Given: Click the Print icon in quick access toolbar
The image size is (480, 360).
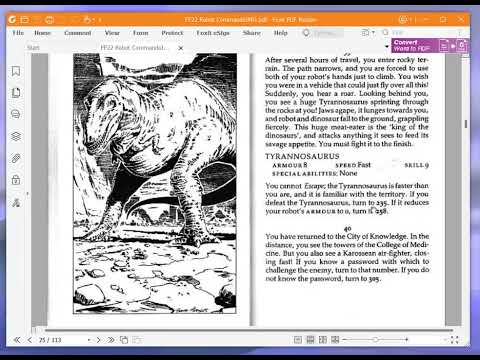Looking at the screenshot, I should 49,20.
